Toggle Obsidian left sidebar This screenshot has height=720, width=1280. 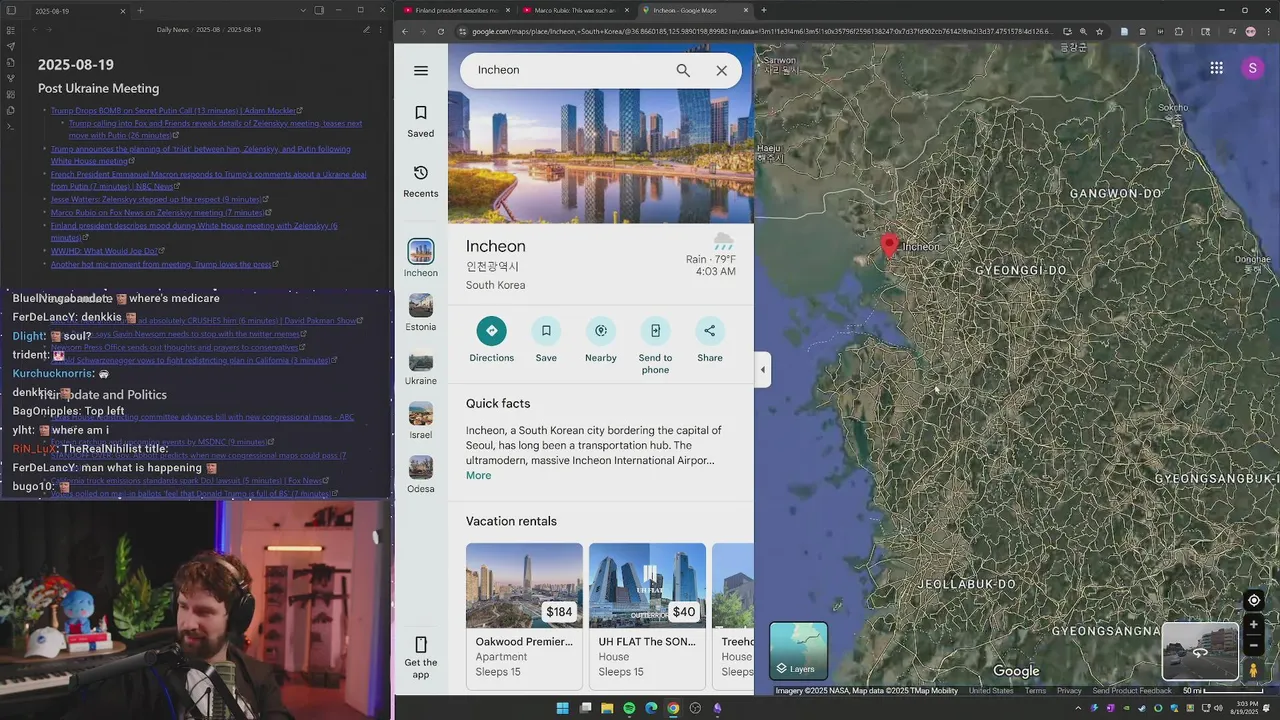[x=11, y=10]
